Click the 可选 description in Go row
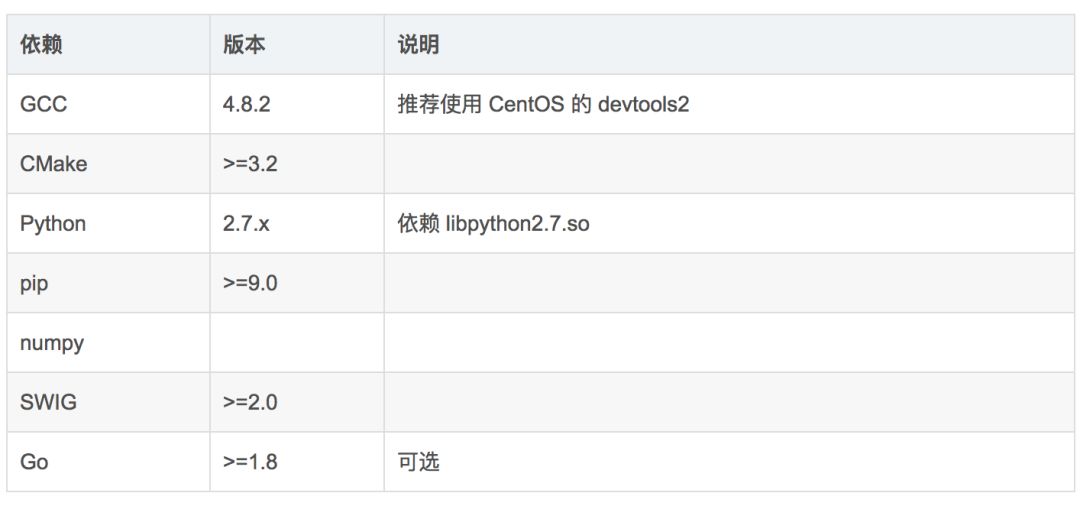 point(418,462)
